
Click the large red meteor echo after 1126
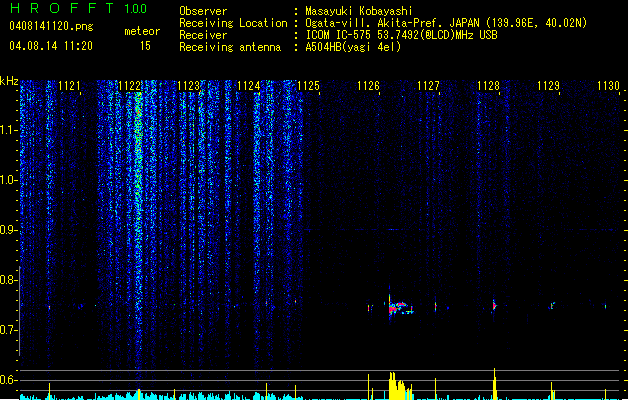pyautogui.click(x=400, y=308)
